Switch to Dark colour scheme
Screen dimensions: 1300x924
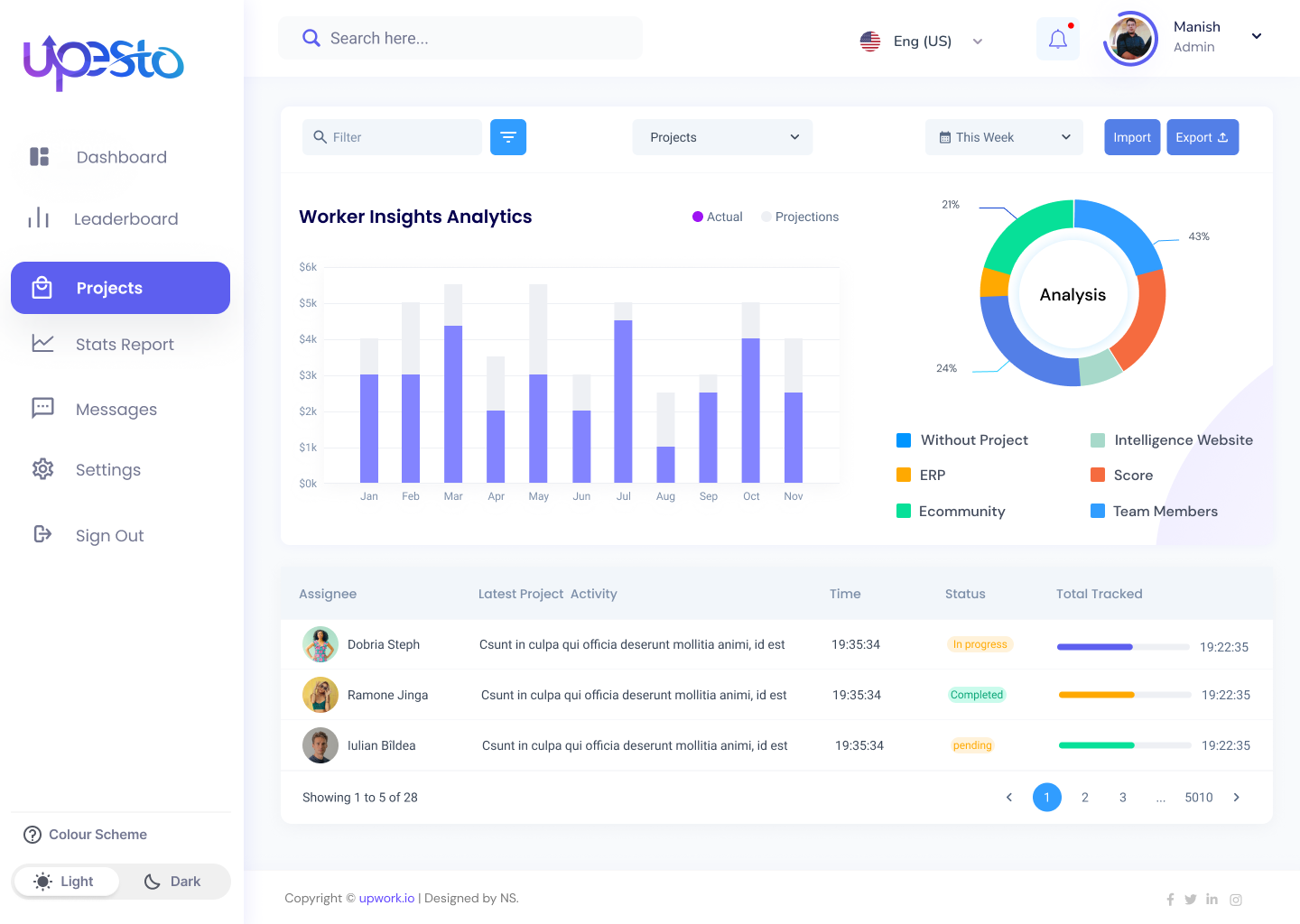[173, 882]
